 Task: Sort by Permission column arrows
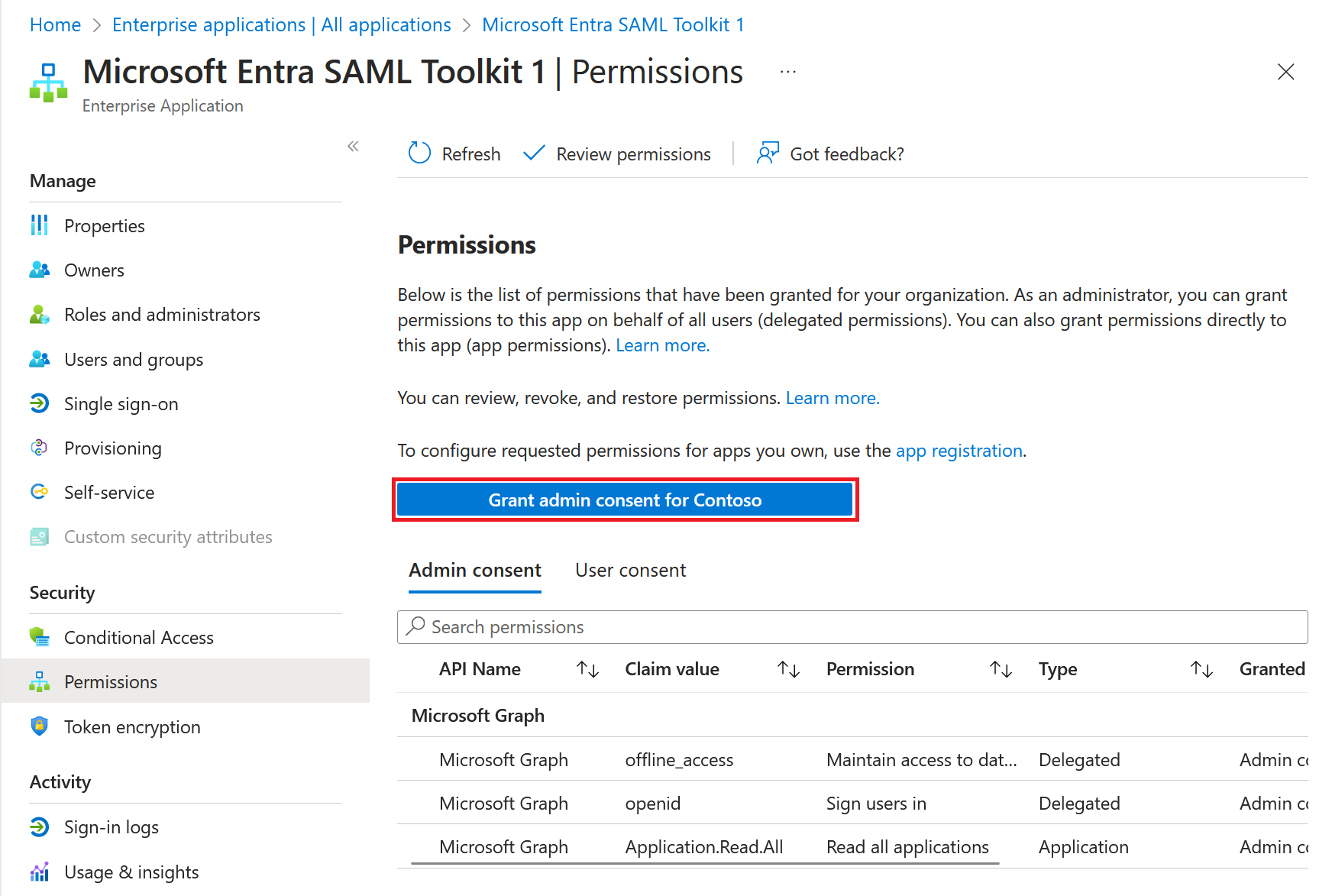1001,669
